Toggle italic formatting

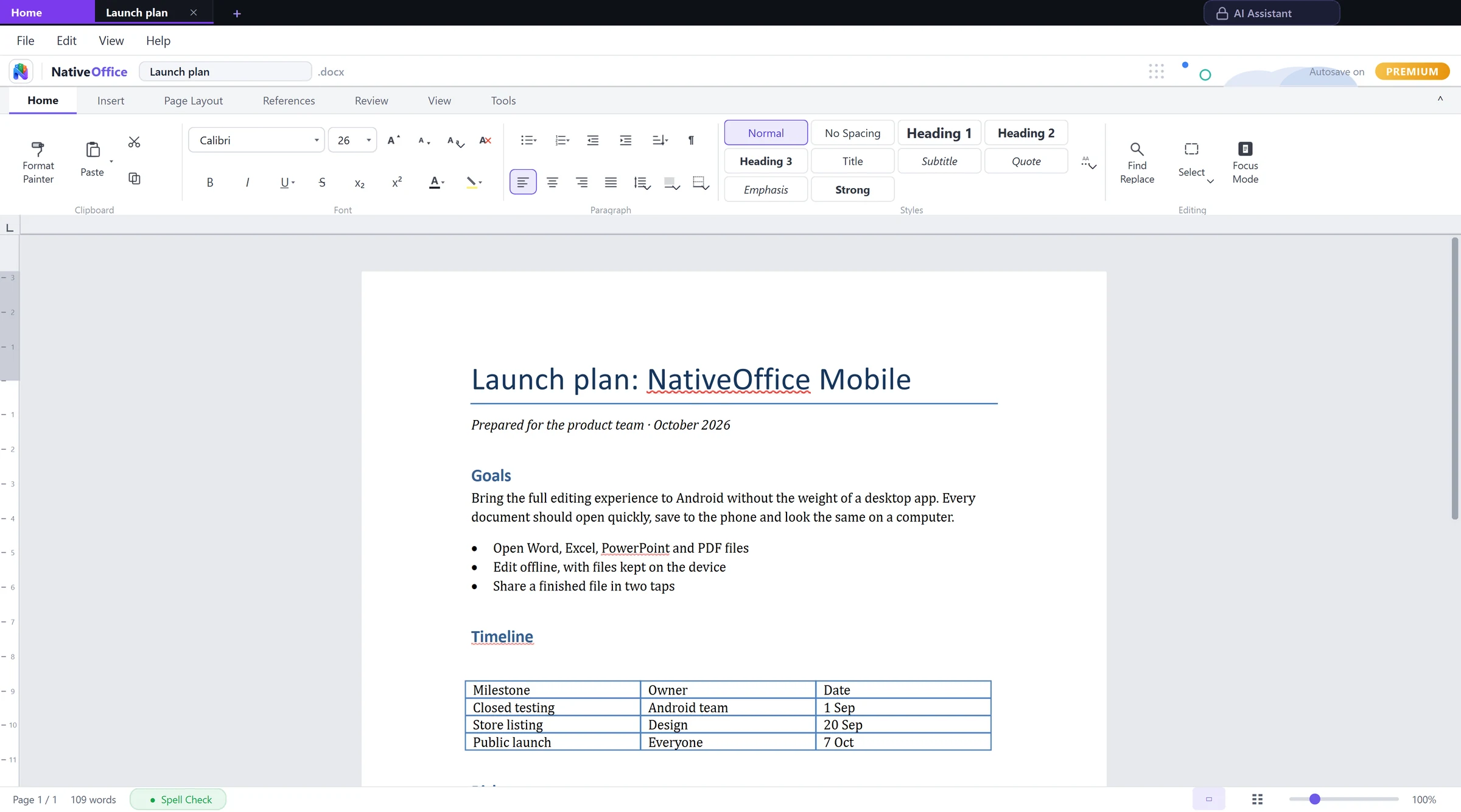pyautogui.click(x=247, y=182)
